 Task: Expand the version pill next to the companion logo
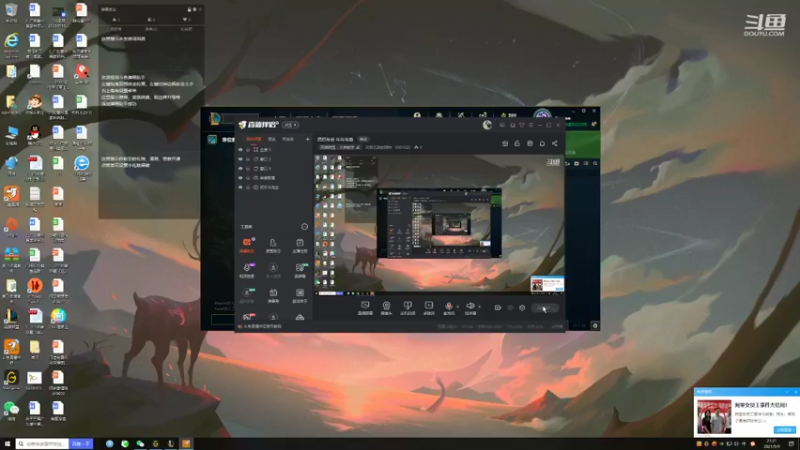point(290,125)
